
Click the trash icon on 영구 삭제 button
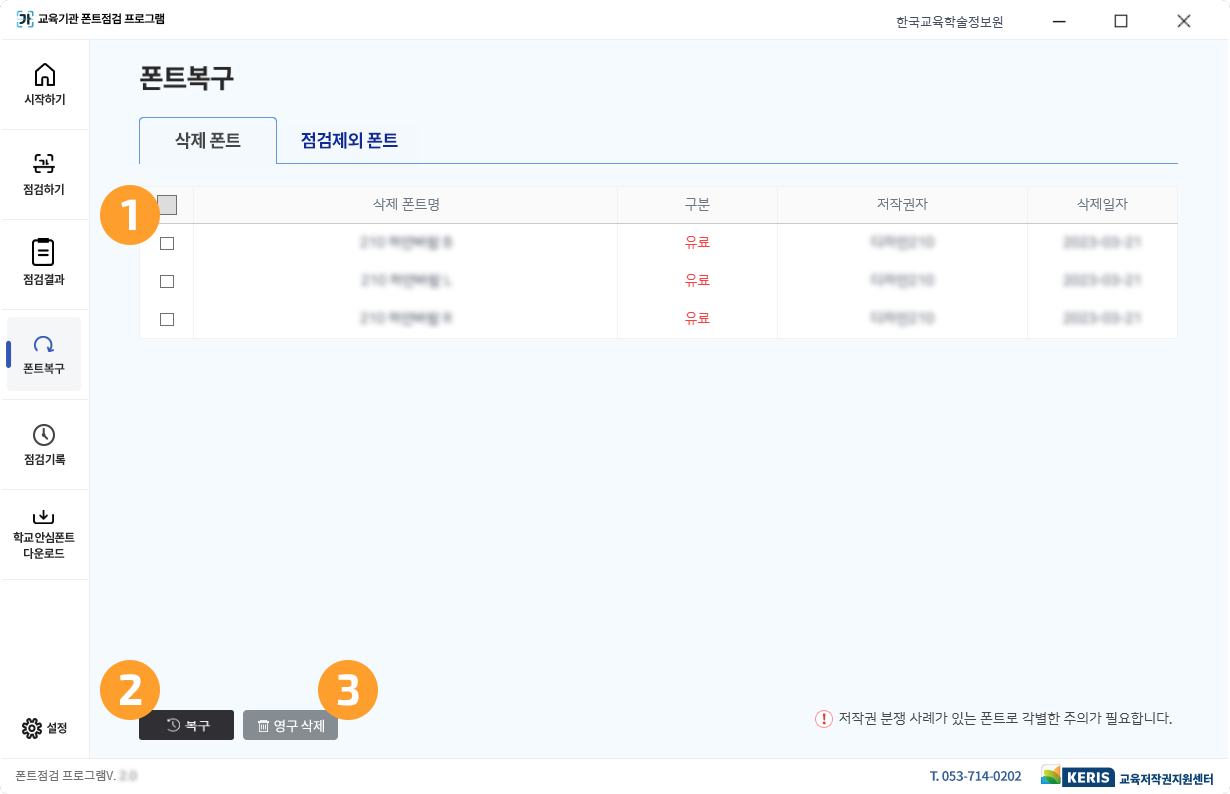(263, 725)
